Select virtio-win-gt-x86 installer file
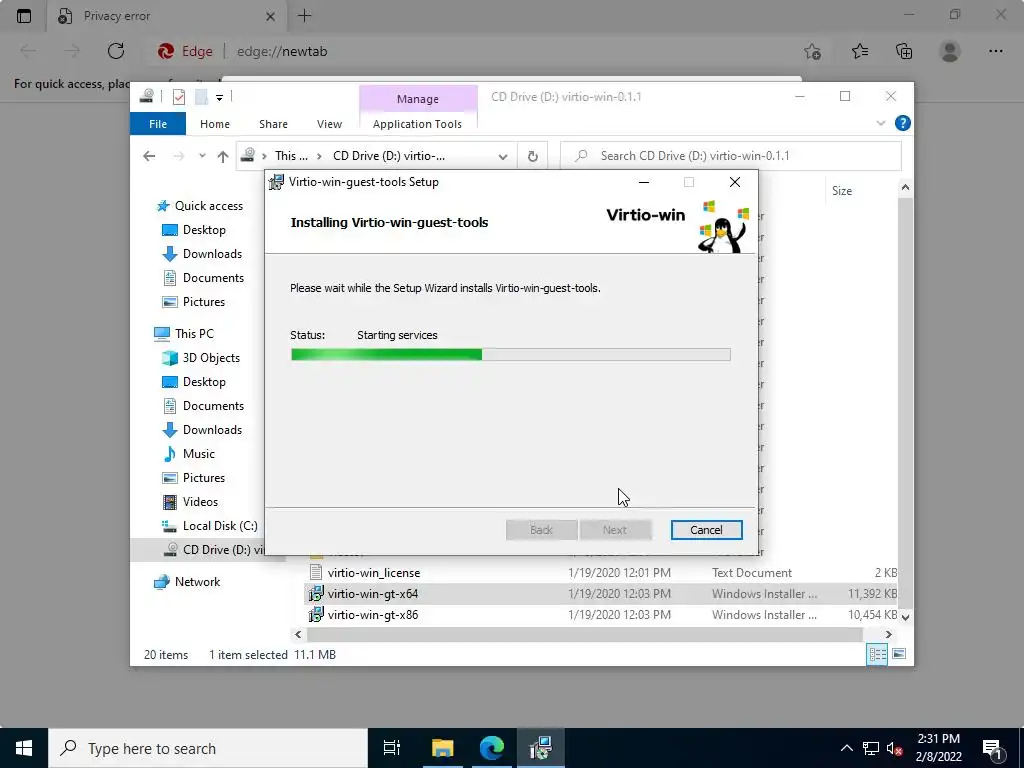1024x768 pixels. coord(373,615)
